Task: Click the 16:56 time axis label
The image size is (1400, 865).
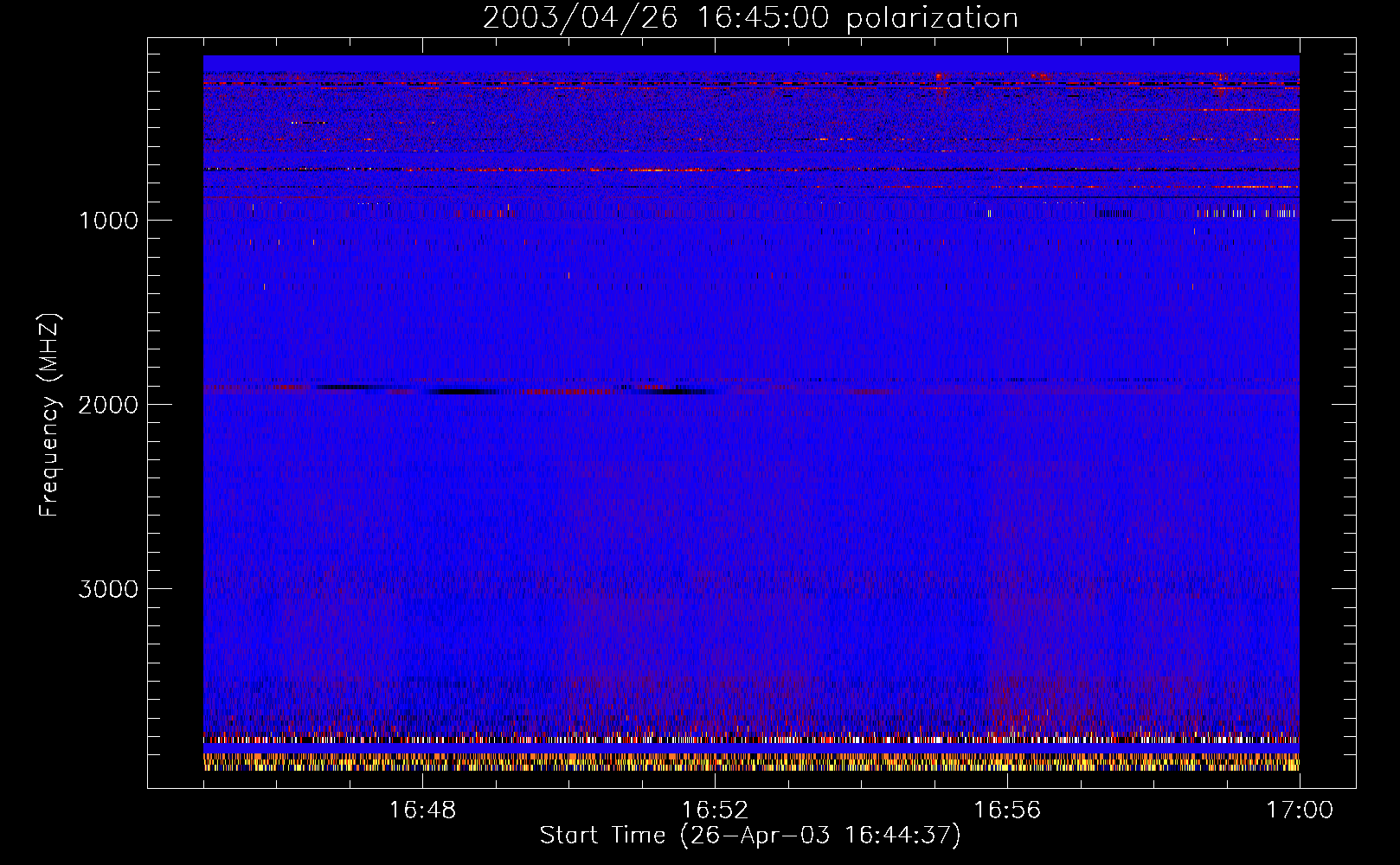Action: pos(1007,811)
